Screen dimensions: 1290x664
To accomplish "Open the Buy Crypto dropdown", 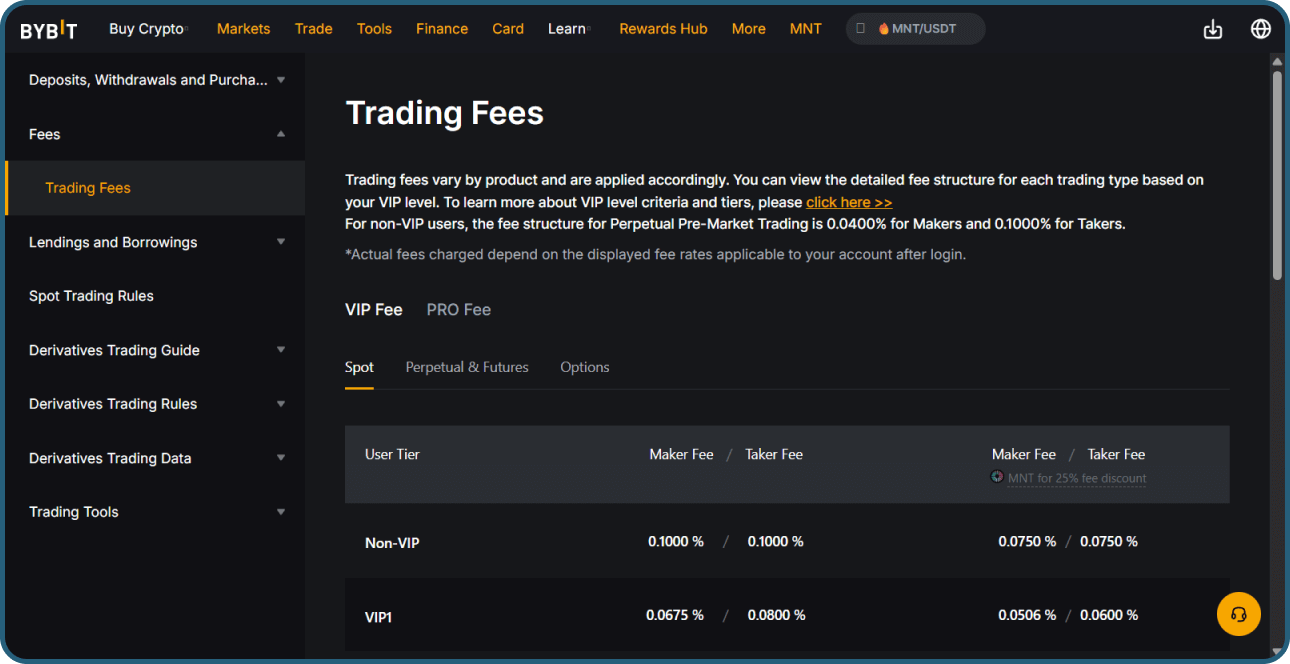I will (x=147, y=29).
